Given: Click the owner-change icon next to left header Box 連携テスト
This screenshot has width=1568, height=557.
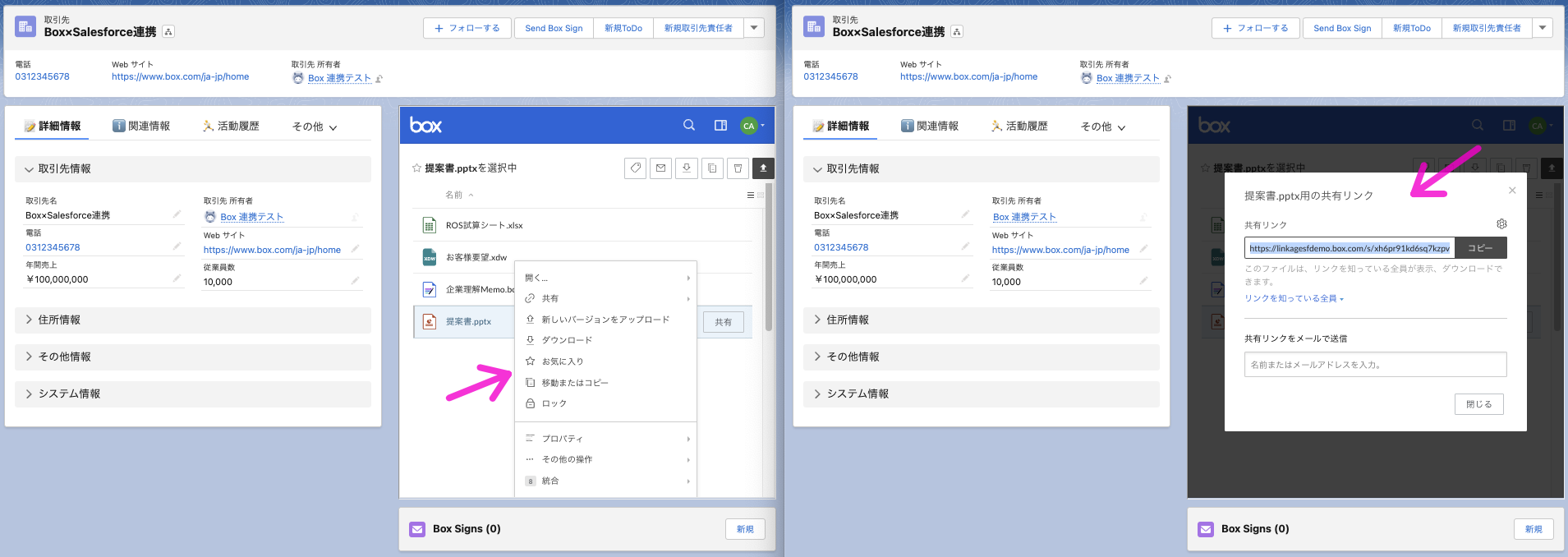Looking at the screenshot, I should [x=379, y=79].
